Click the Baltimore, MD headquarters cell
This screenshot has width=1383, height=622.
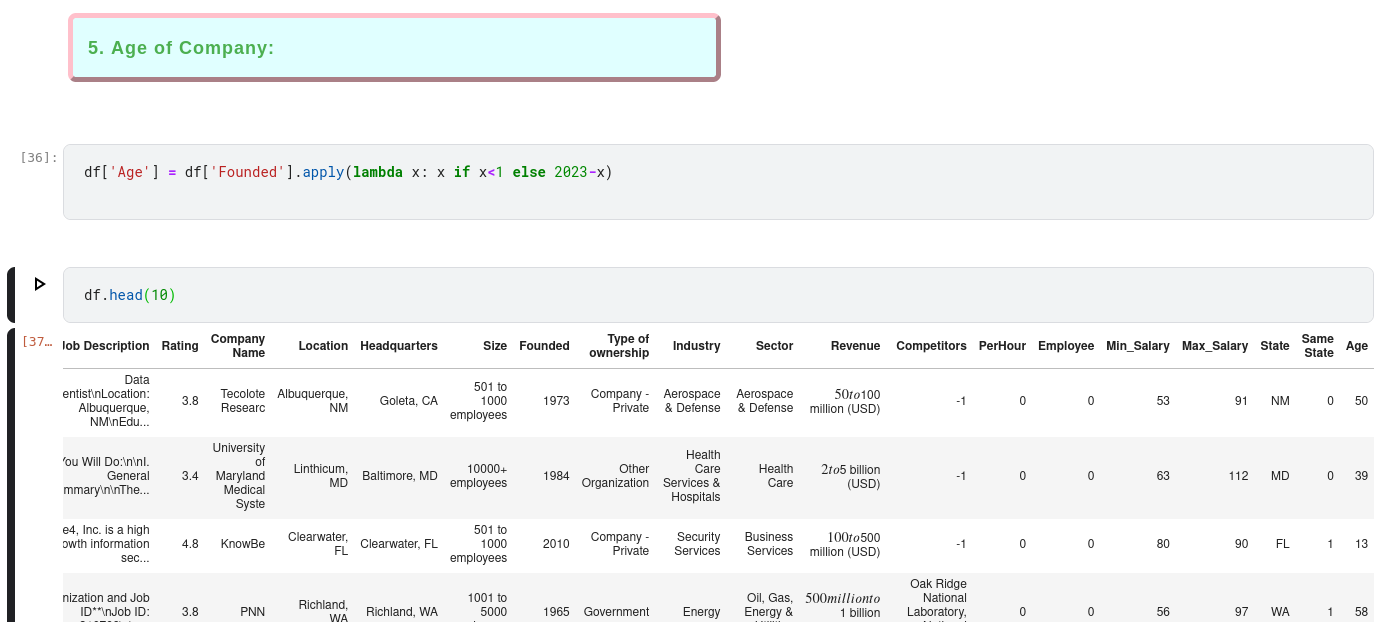point(400,476)
